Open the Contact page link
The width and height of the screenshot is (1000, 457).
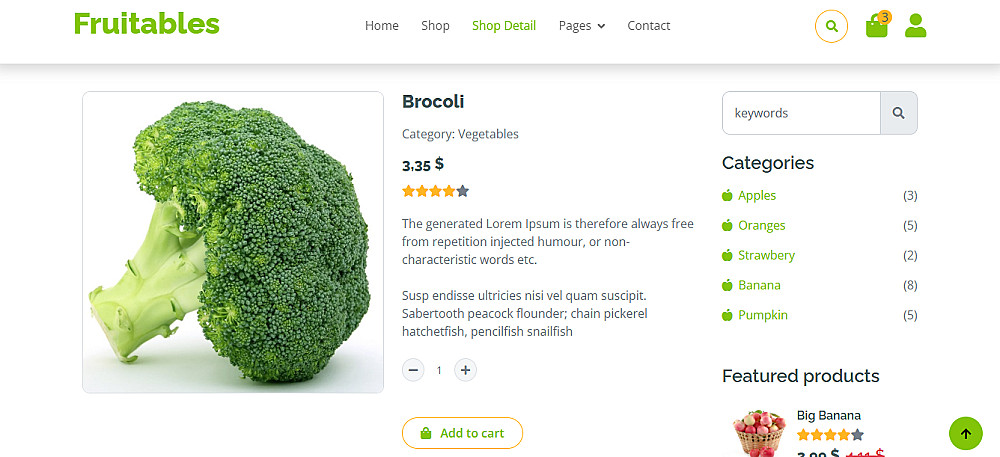point(649,26)
